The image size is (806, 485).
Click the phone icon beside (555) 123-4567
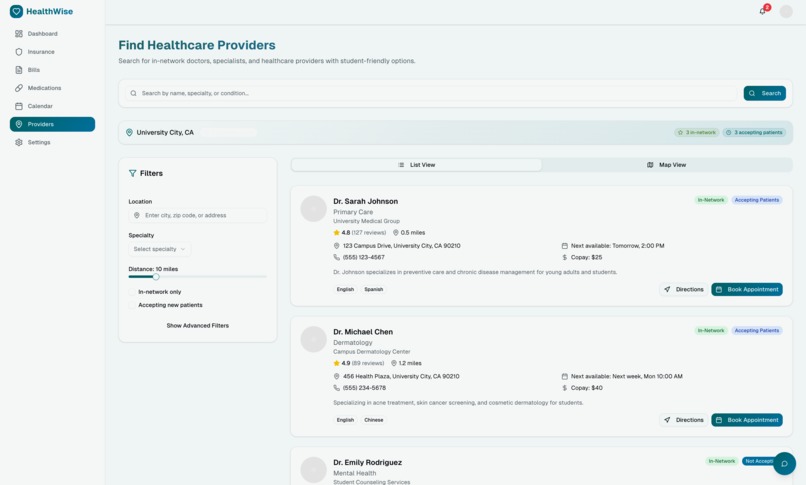tap(337, 257)
